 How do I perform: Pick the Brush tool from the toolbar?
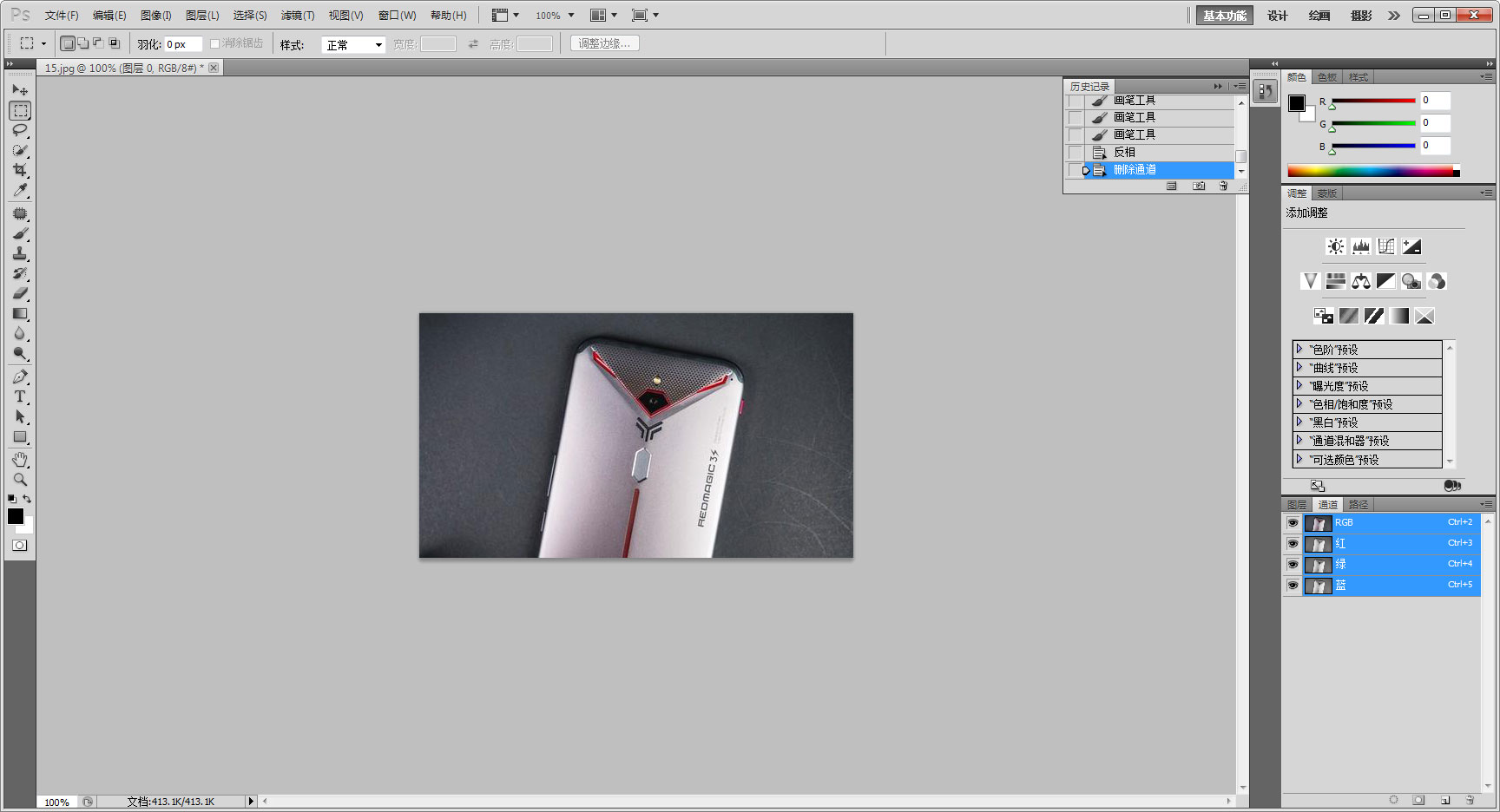[19, 233]
